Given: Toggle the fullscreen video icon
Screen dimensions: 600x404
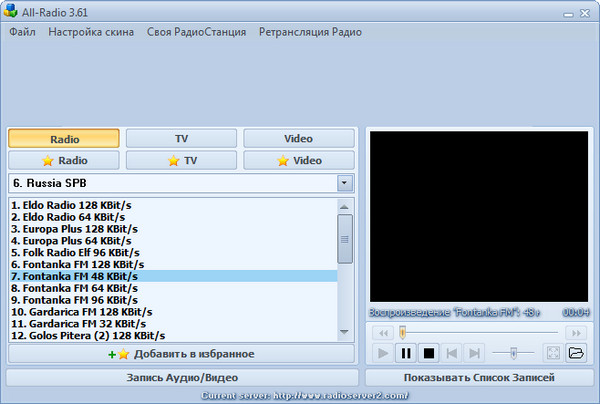Looking at the screenshot, I should [x=553, y=353].
